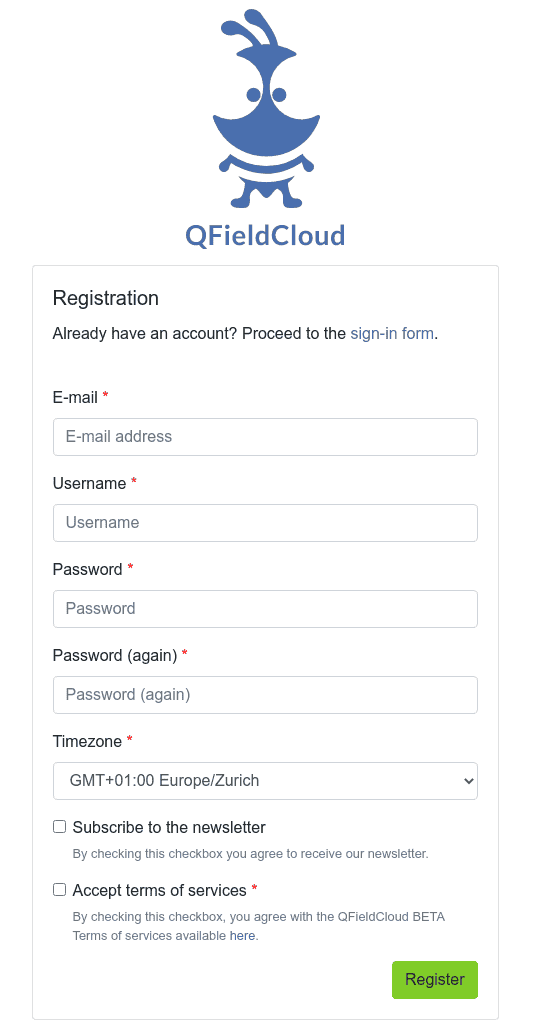Tick the Subscribe to the newsletter checkbox
The height and width of the screenshot is (1036, 539).
59,827
